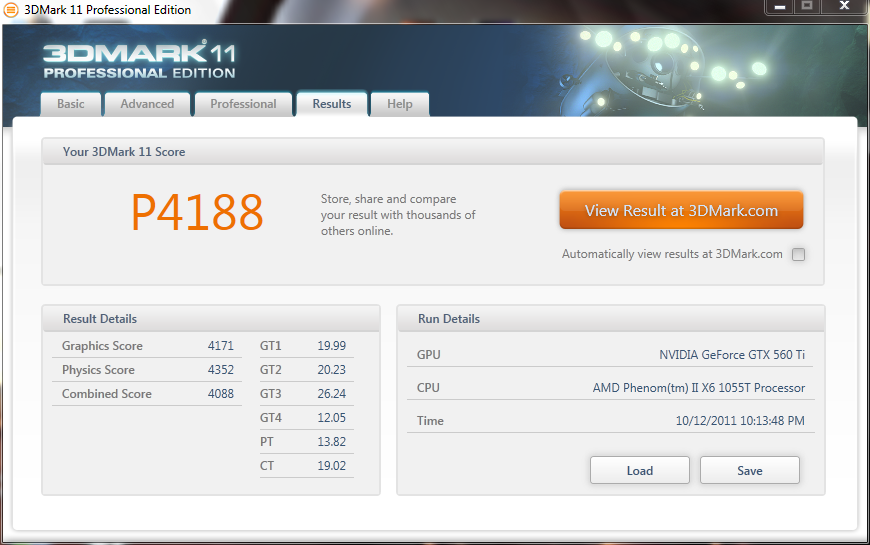Switch to the Advanced tab
The height and width of the screenshot is (545, 870).
coord(147,104)
